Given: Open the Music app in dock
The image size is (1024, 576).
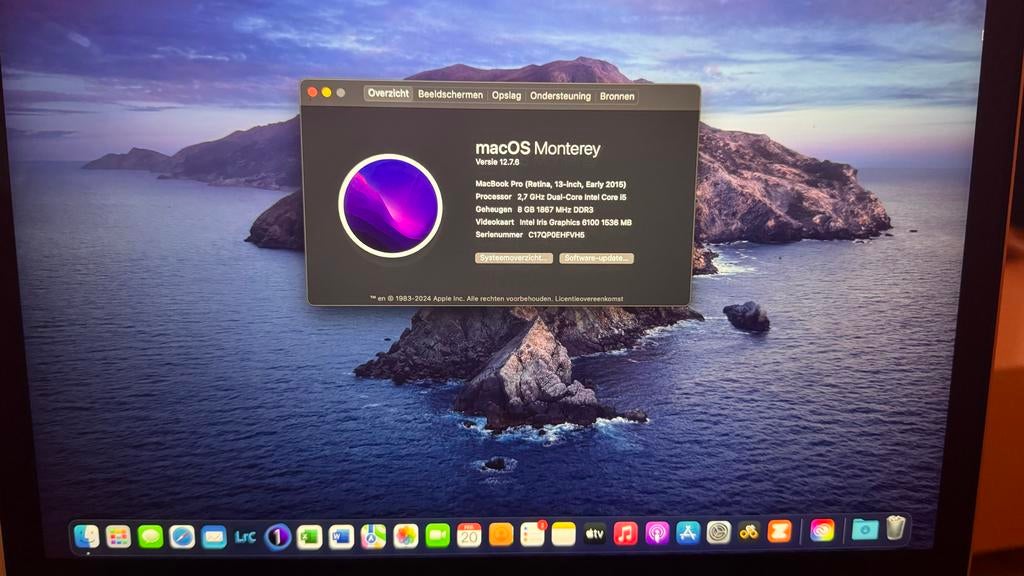Looking at the screenshot, I should [x=626, y=534].
